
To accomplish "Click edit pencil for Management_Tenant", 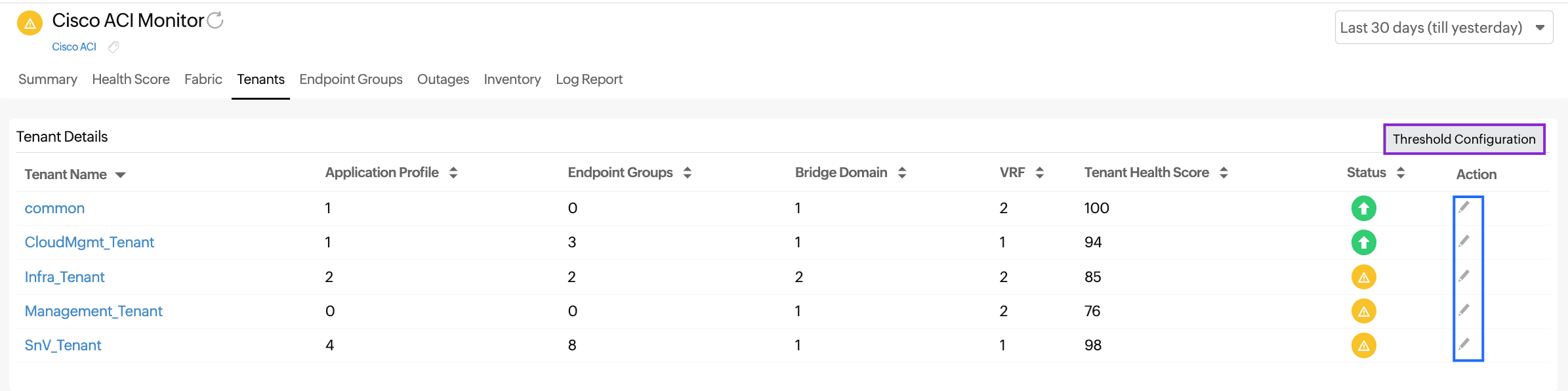I will (x=1464, y=310).
